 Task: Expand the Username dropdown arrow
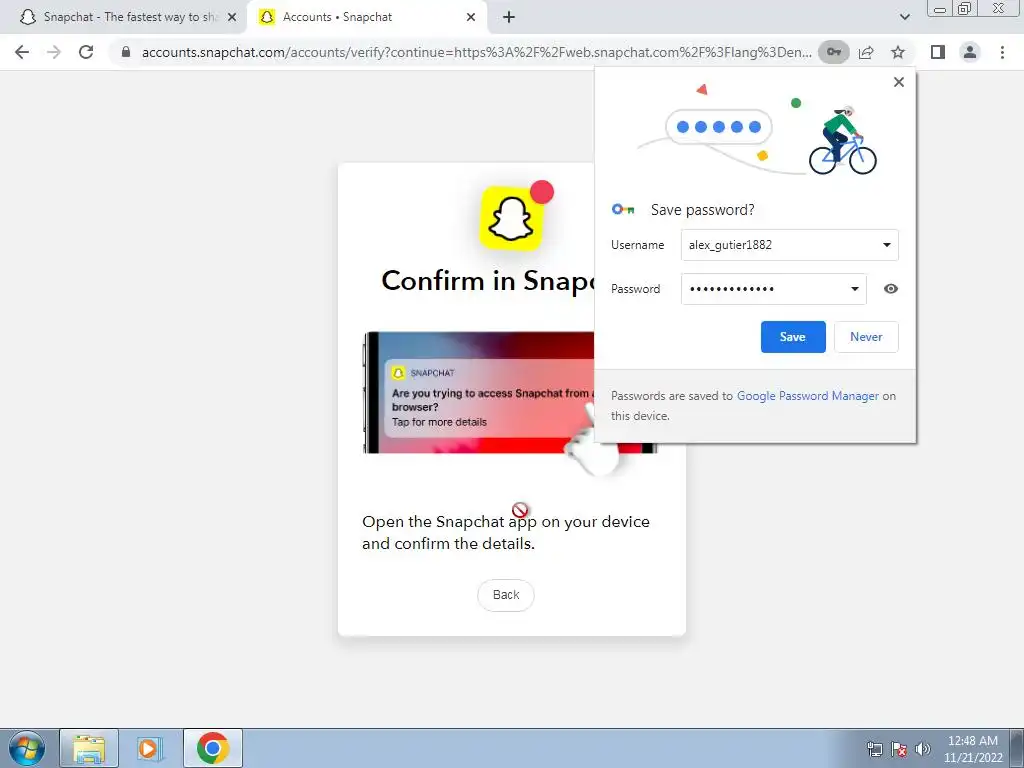click(x=886, y=245)
